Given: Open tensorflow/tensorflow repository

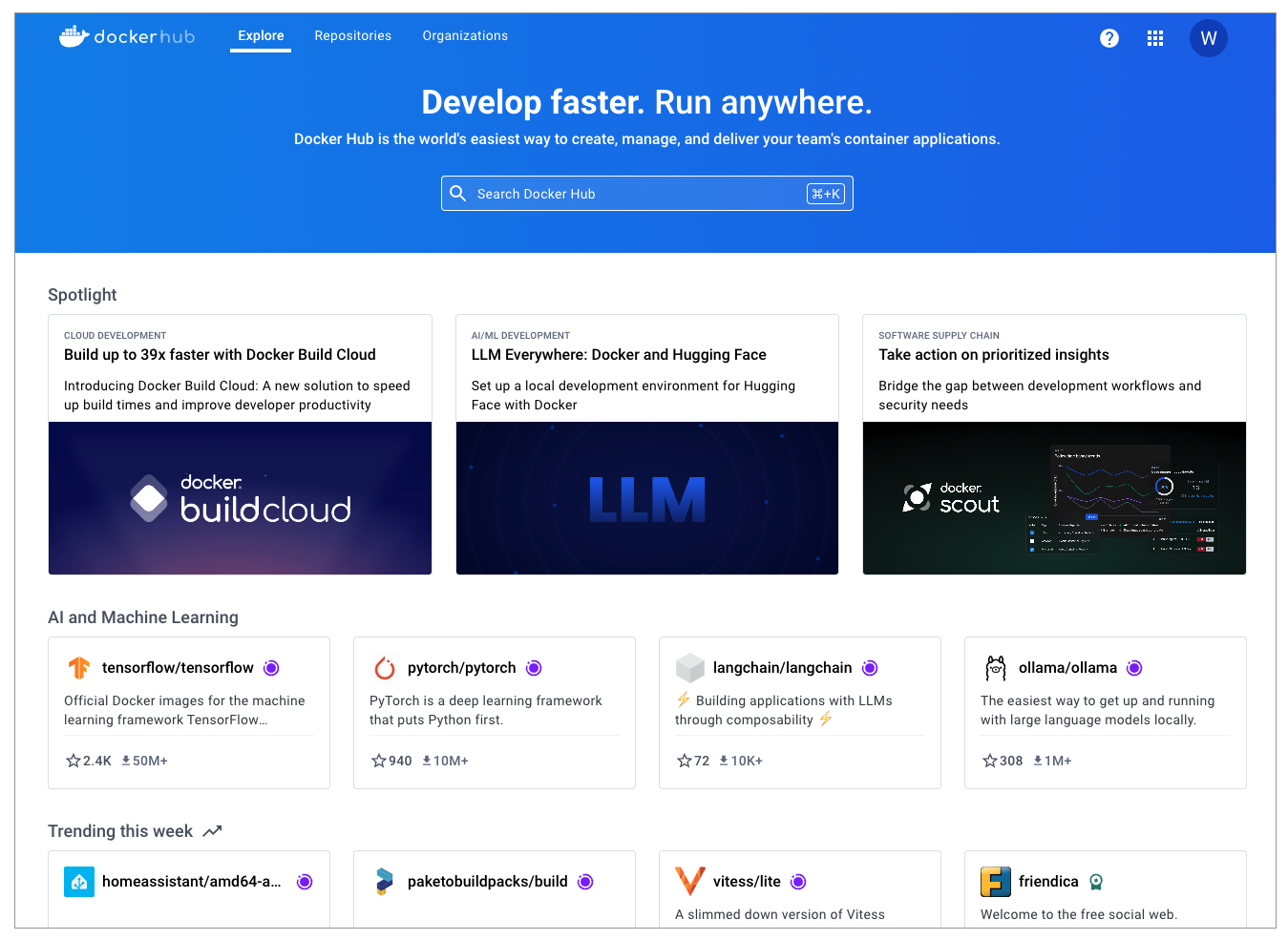Looking at the screenshot, I should click(178, 668).
